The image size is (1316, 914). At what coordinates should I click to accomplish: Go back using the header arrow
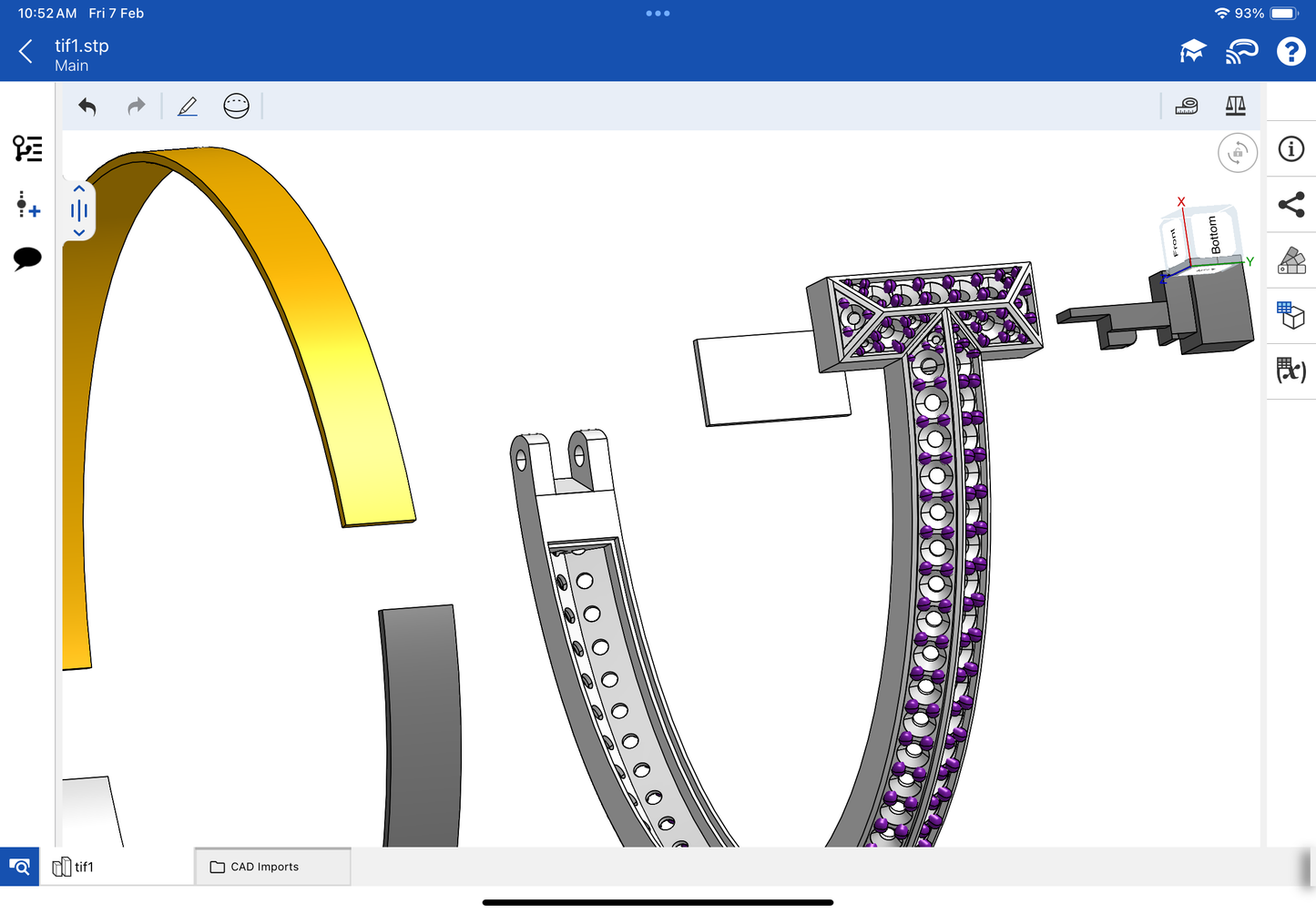pos(26,52)
